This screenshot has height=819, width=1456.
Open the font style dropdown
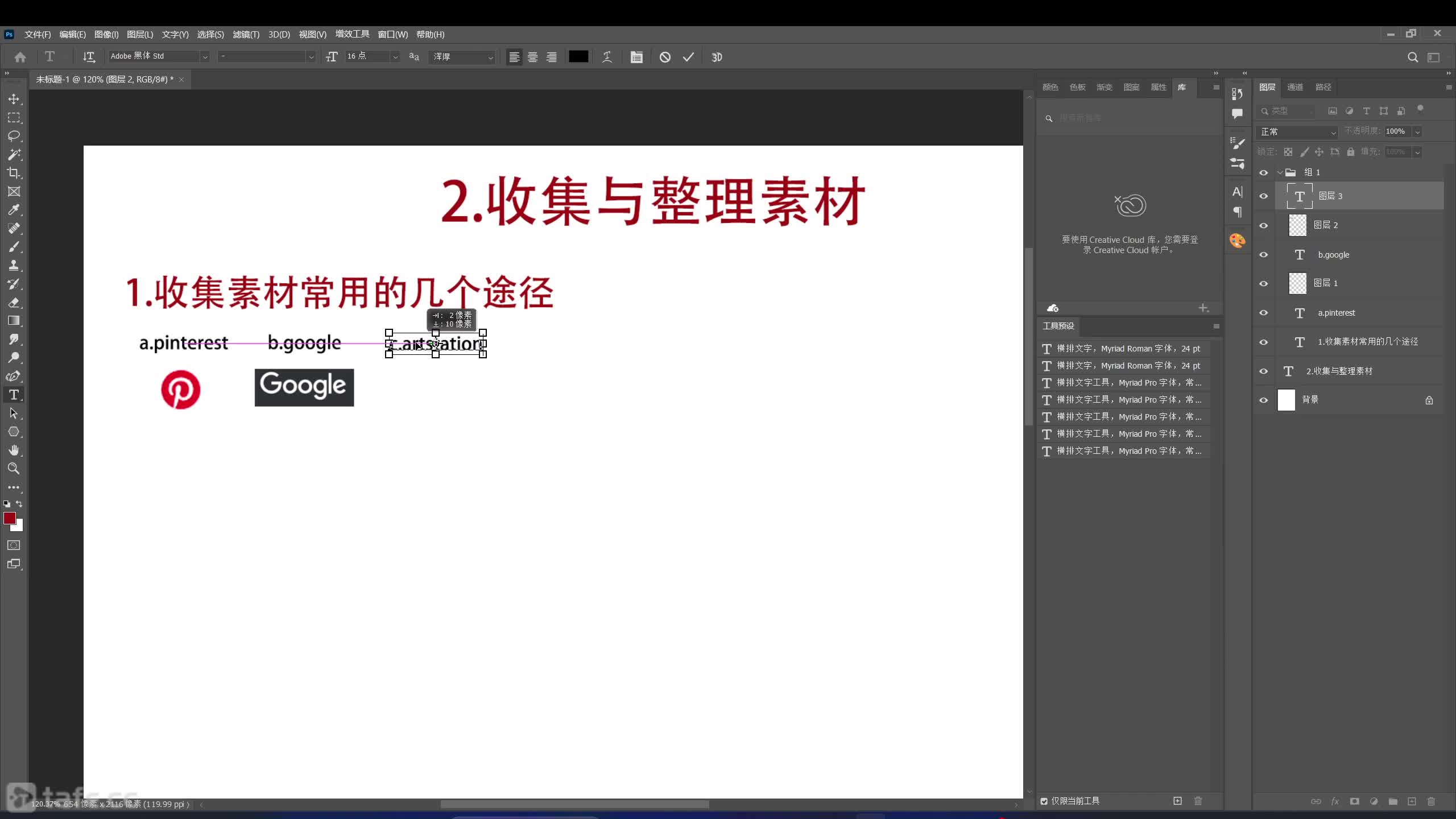pos(311,57)
